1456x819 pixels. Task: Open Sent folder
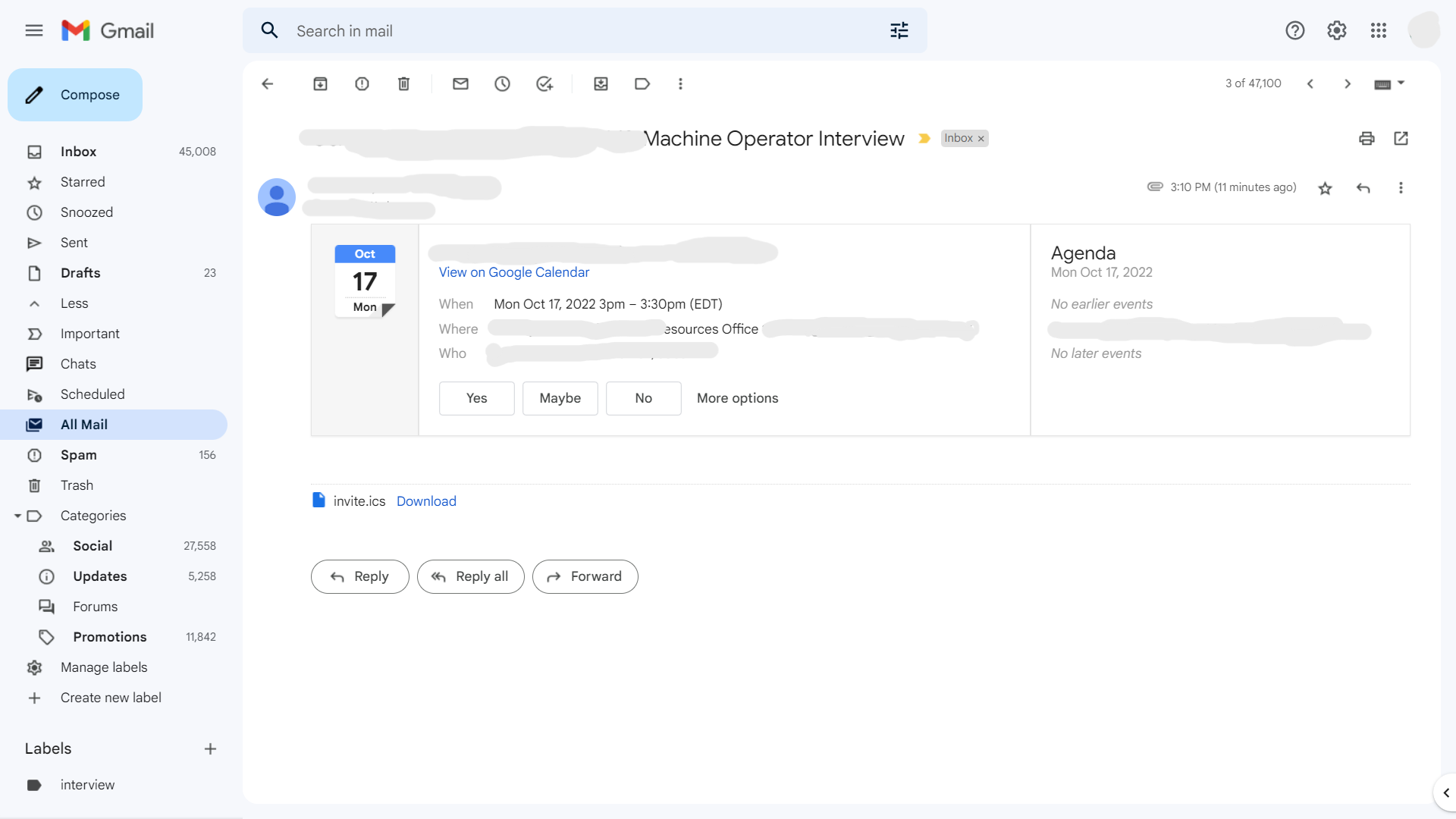coord(114,243)
